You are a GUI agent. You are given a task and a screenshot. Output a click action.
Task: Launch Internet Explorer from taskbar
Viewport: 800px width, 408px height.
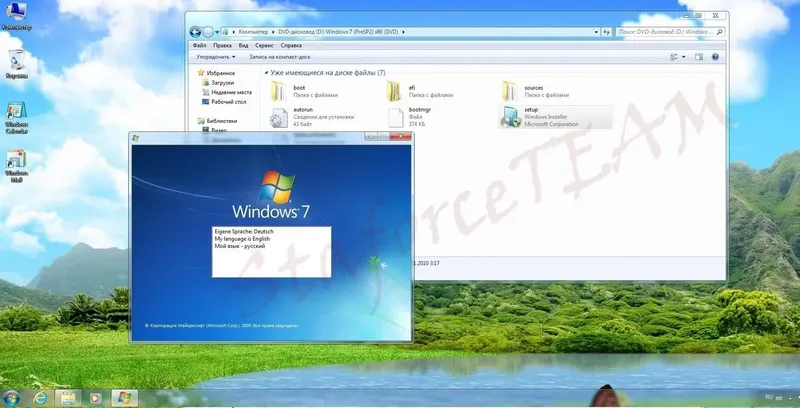tap(40, 398)
